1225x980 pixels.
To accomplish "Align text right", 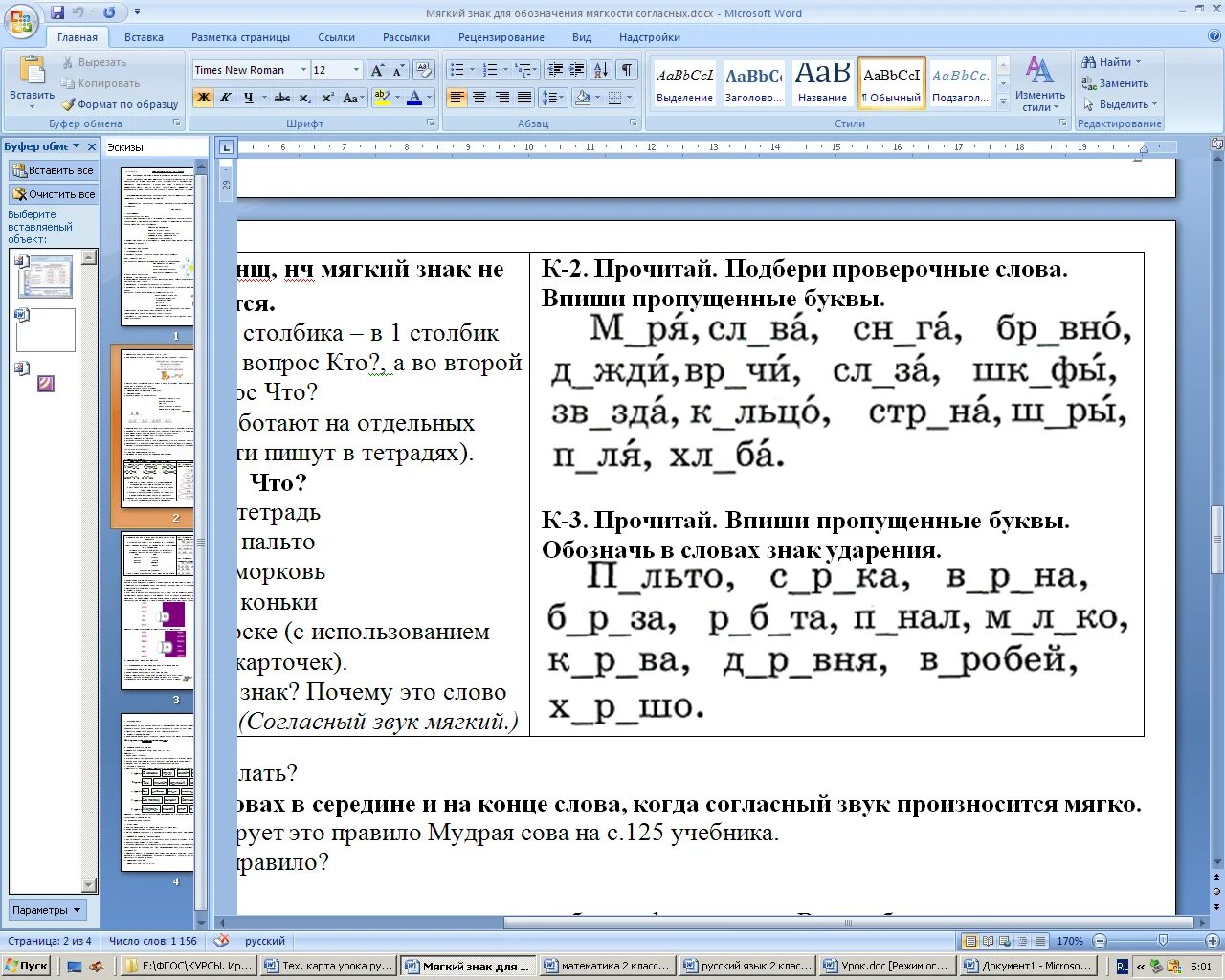I will [501, 98].
